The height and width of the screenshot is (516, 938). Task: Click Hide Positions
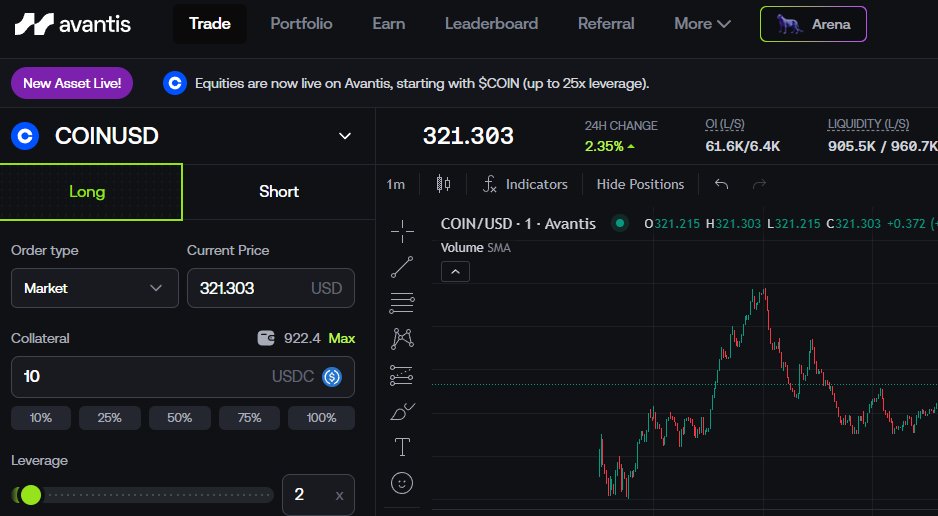point(640,184)
